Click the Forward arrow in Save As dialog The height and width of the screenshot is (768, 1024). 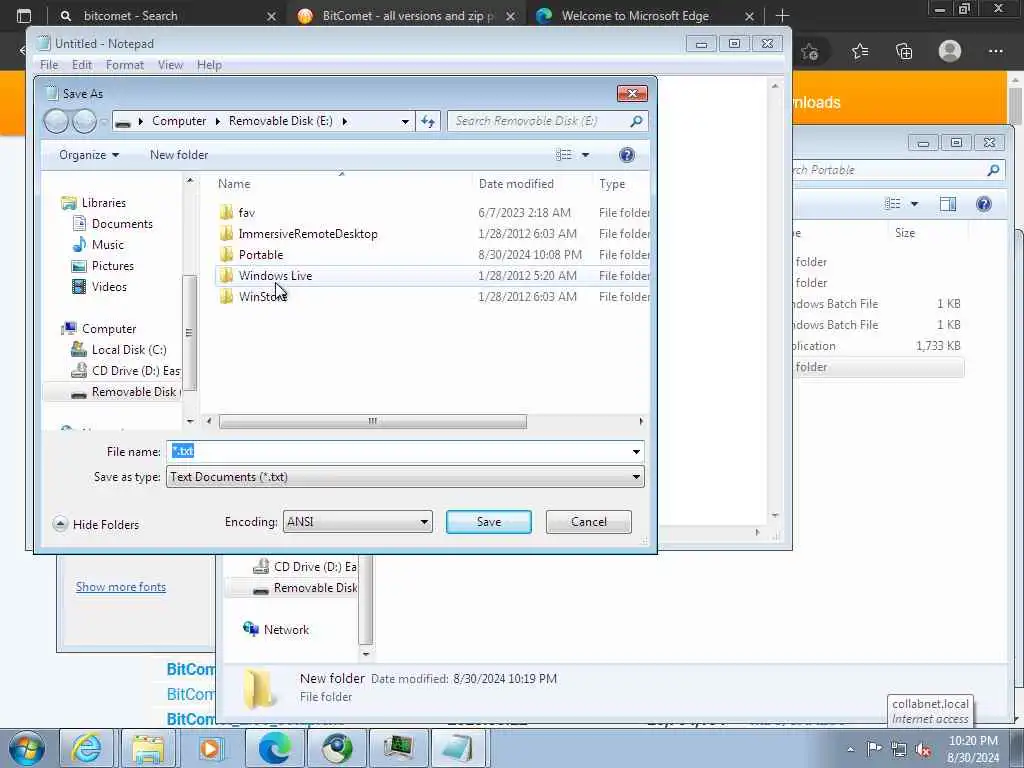[84, 121]
